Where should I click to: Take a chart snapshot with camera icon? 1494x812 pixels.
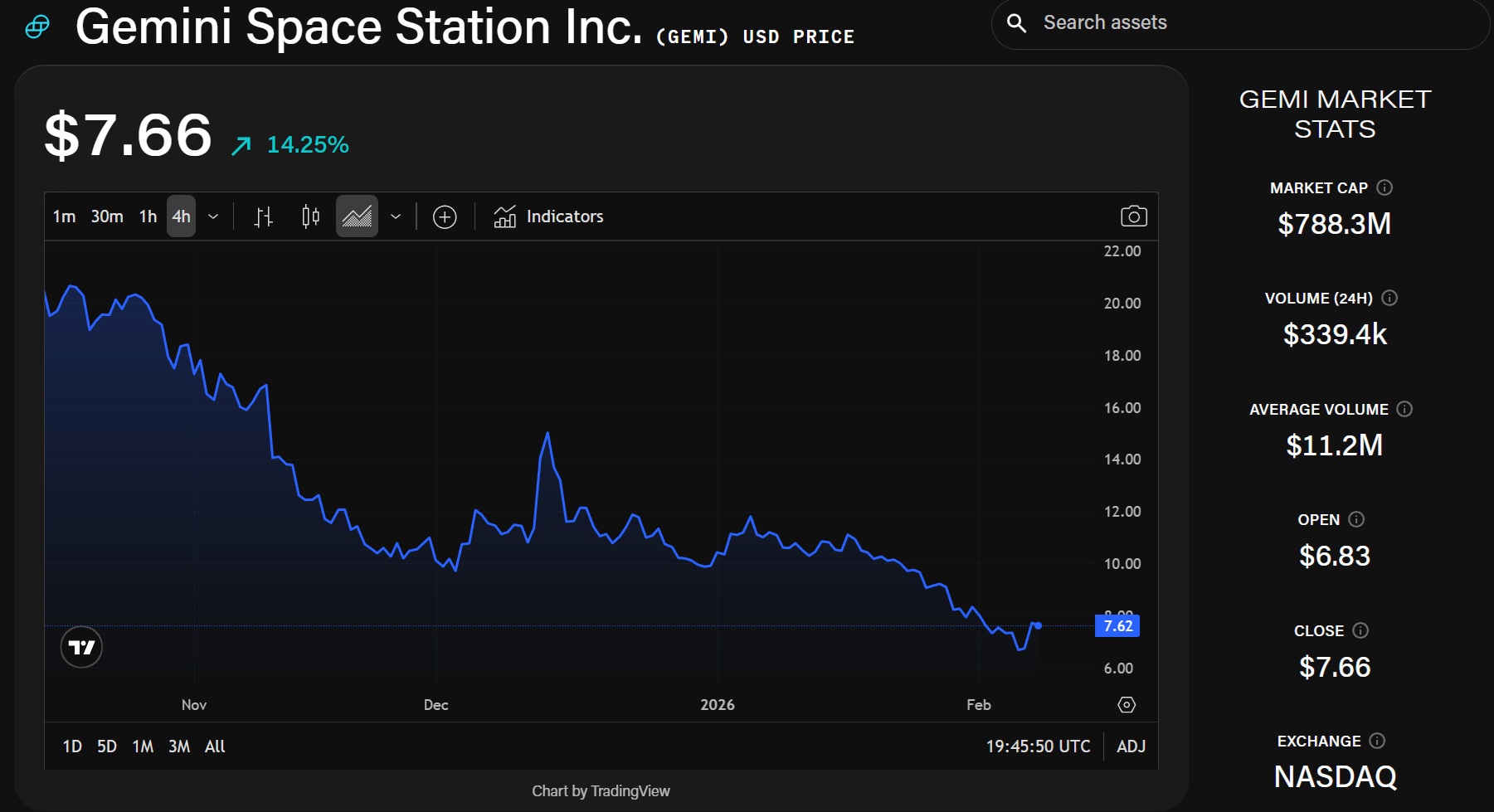click(x=1133, y=216)
